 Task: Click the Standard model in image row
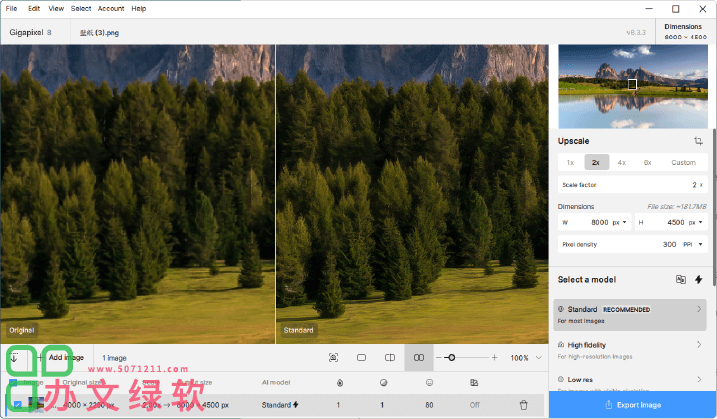click(x=280, y=405)
